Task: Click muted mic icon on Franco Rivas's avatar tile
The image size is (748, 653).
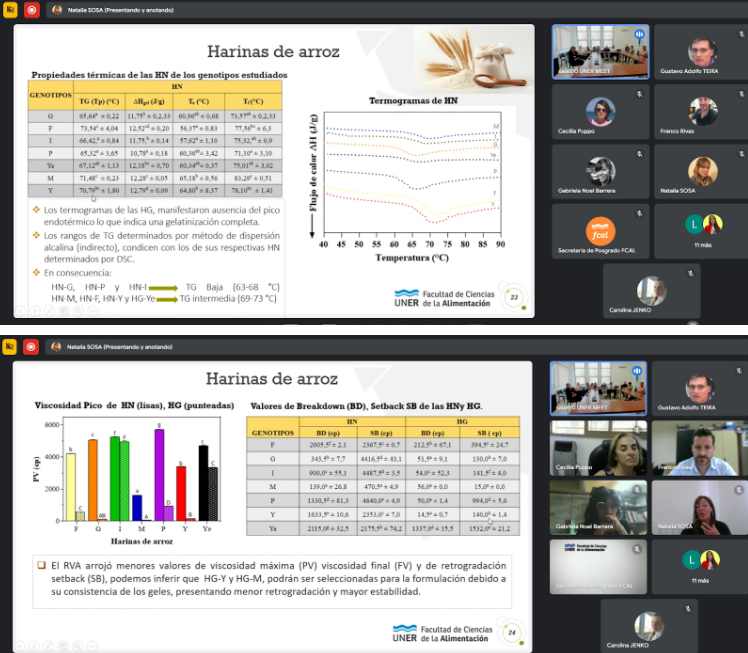Action: coord(740,92)
